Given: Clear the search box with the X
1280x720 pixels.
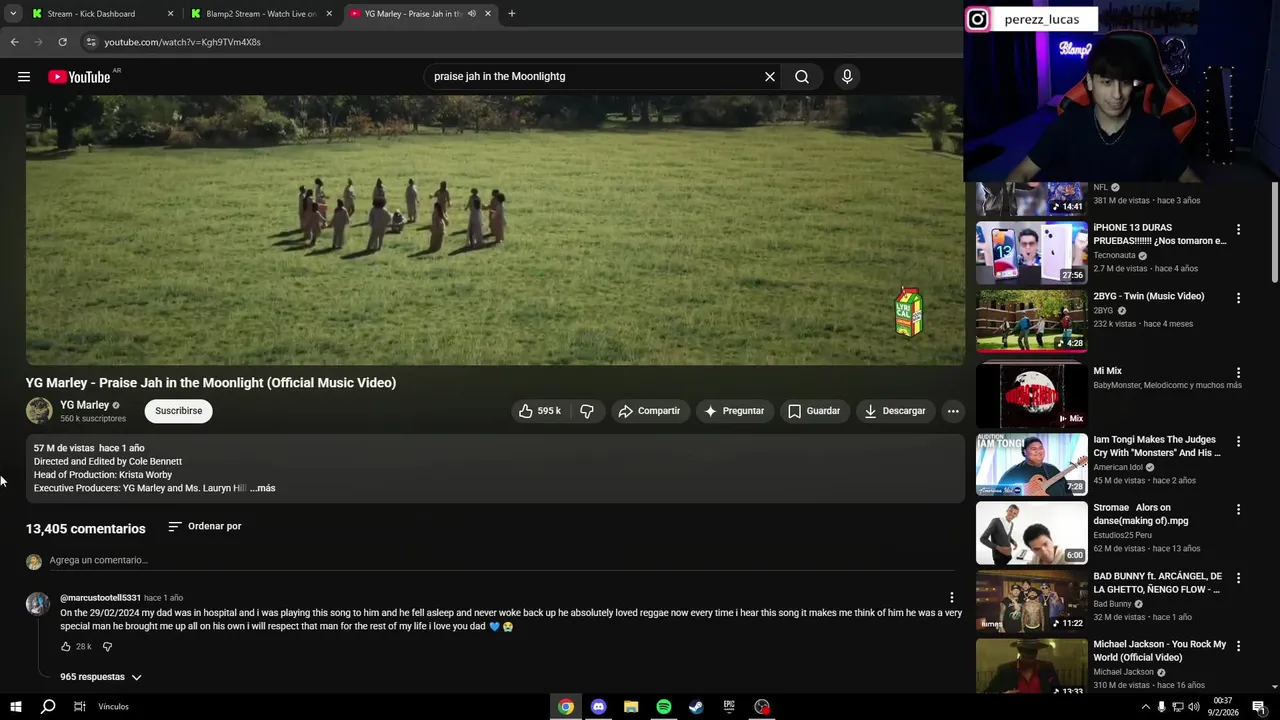Looking at the screenshot, I should click(770, 77).
